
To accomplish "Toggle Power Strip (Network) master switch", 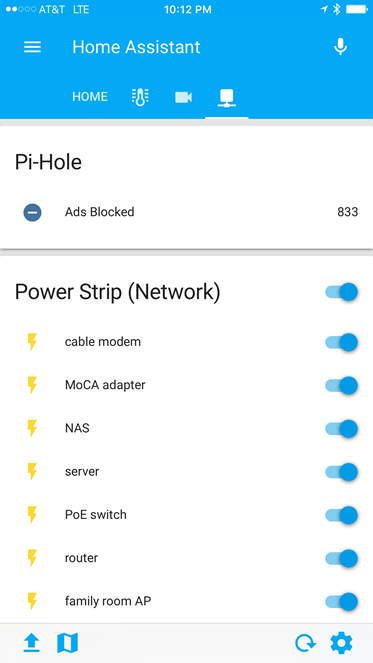I will [342, 292].
